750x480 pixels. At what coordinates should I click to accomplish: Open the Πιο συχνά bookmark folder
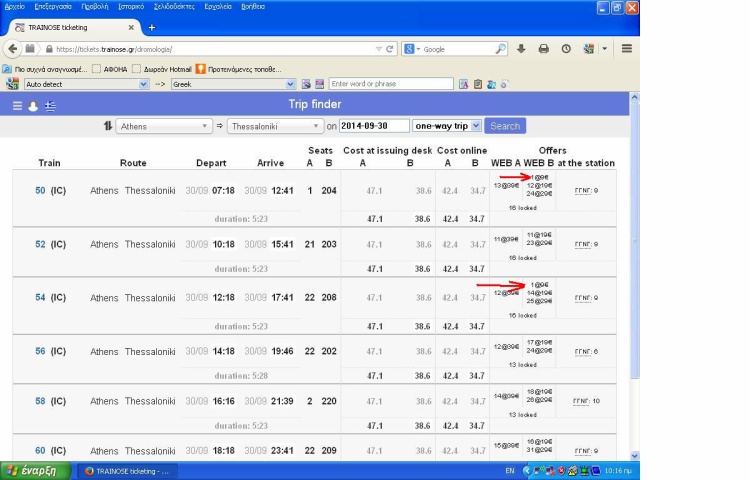pyautogui.click(x=45, y=69)
